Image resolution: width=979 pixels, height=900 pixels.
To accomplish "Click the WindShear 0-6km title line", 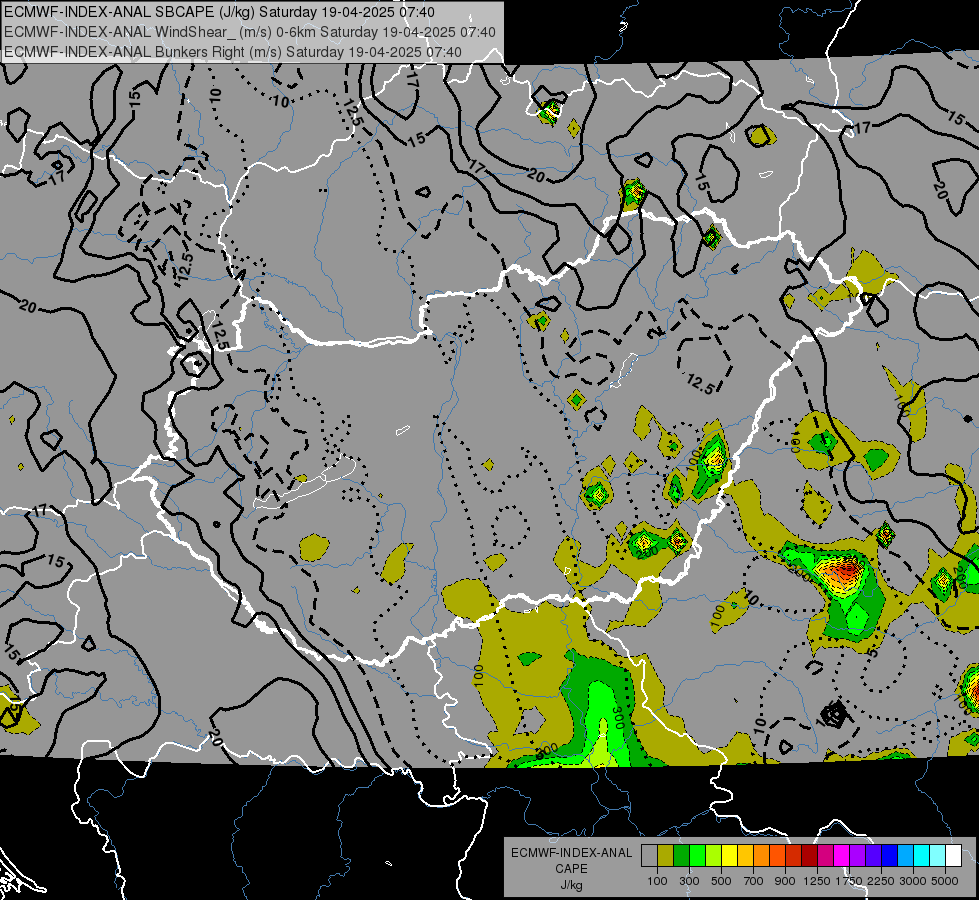I will pos(250,32).
